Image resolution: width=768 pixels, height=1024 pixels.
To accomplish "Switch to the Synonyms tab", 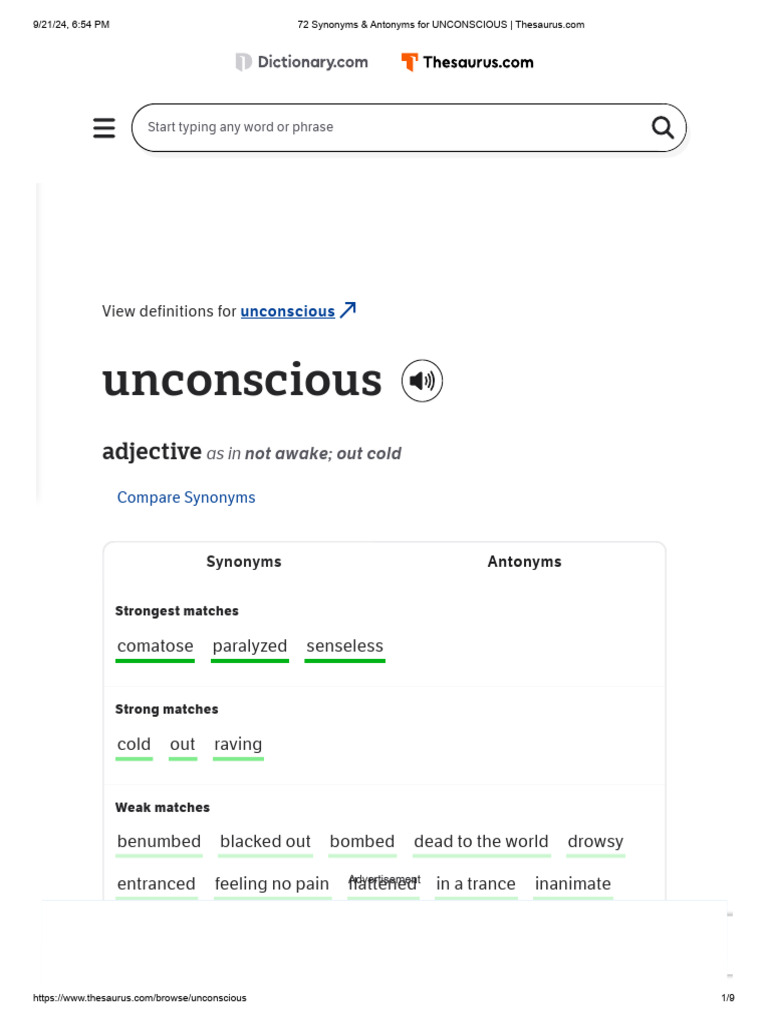I will pos(244,562).
